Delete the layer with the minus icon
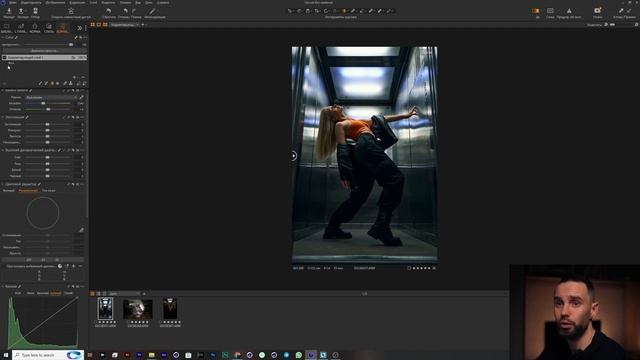This screenshot has width=640, height=360. [83, 77]
